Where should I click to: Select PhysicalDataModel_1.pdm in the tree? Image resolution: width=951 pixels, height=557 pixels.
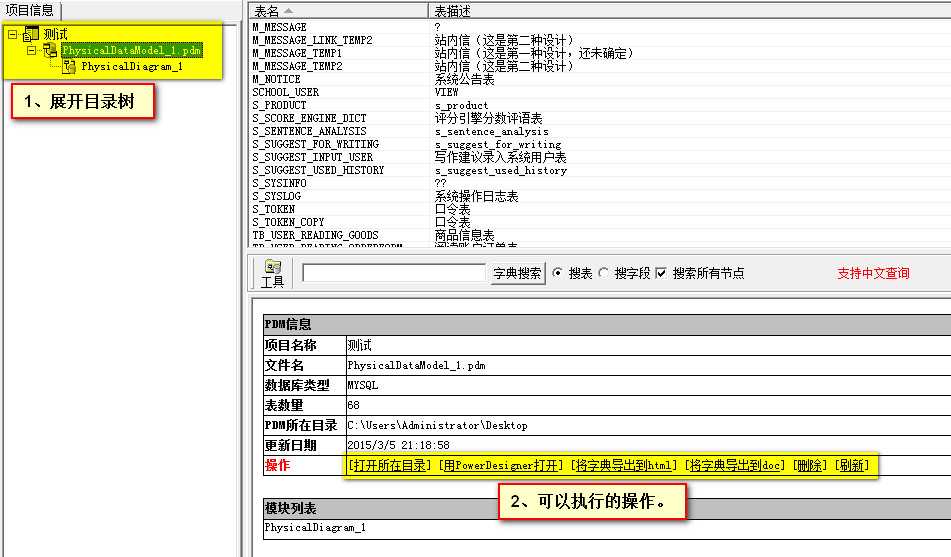click(x=132, y=50)
